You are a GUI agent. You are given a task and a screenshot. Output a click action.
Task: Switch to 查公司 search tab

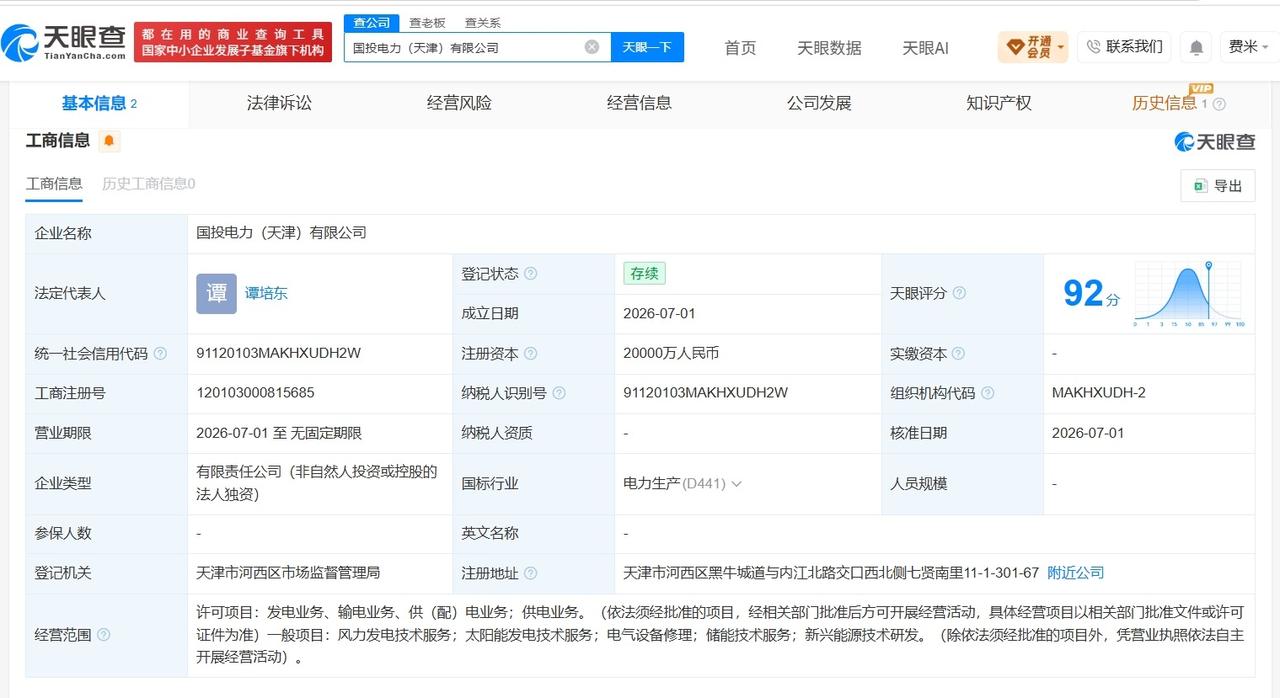tap(372, 22)
